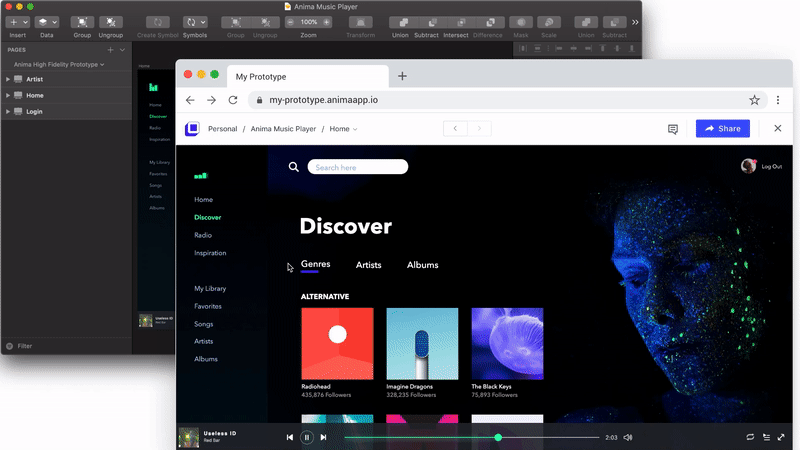Click the user avatar next to Log Out
This screenshot has height=450, width=800.
coord(748,166)
